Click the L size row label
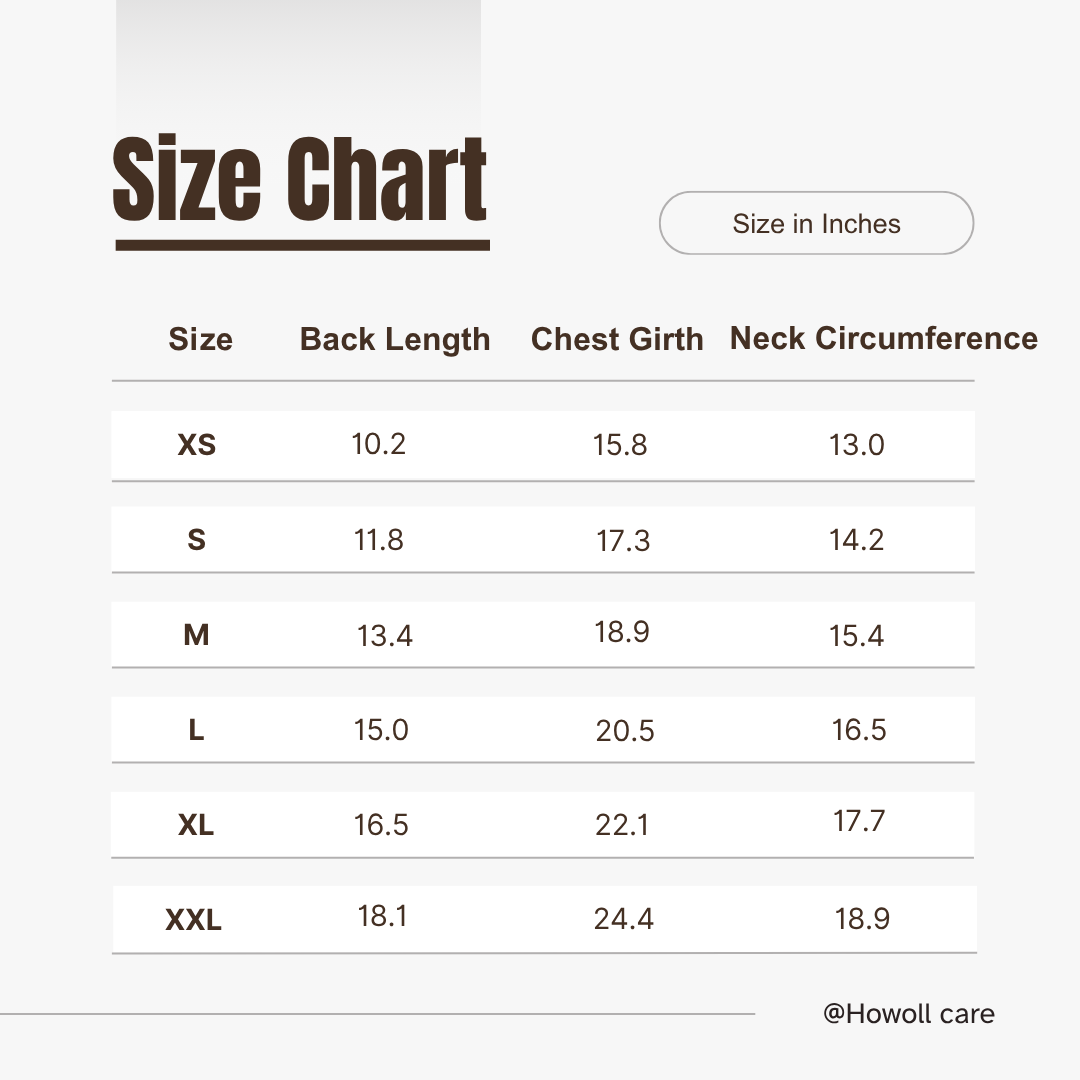The height and width of the screenshot is (1080, 1080). (197, 730)
